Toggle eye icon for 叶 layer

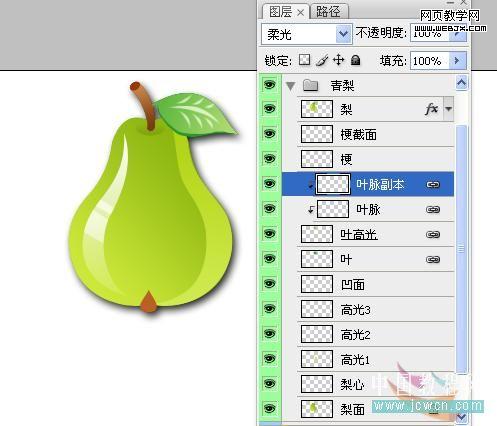pos(269,259)
